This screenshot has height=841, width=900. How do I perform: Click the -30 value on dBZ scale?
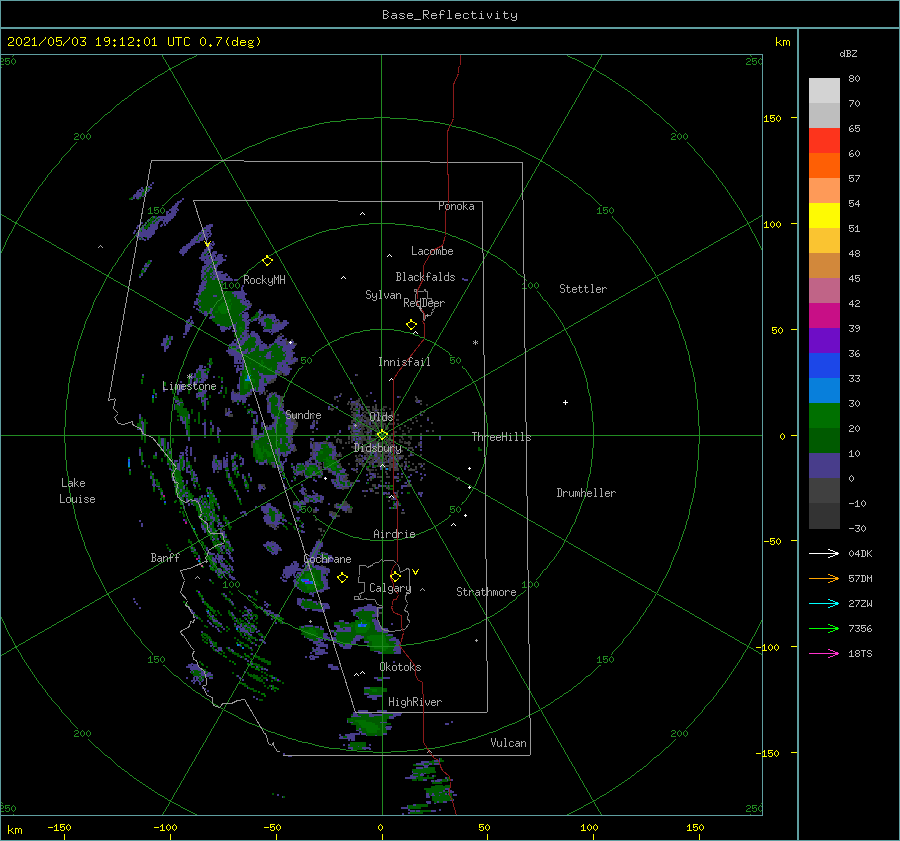pyautogui.click(x=858, y=528)
